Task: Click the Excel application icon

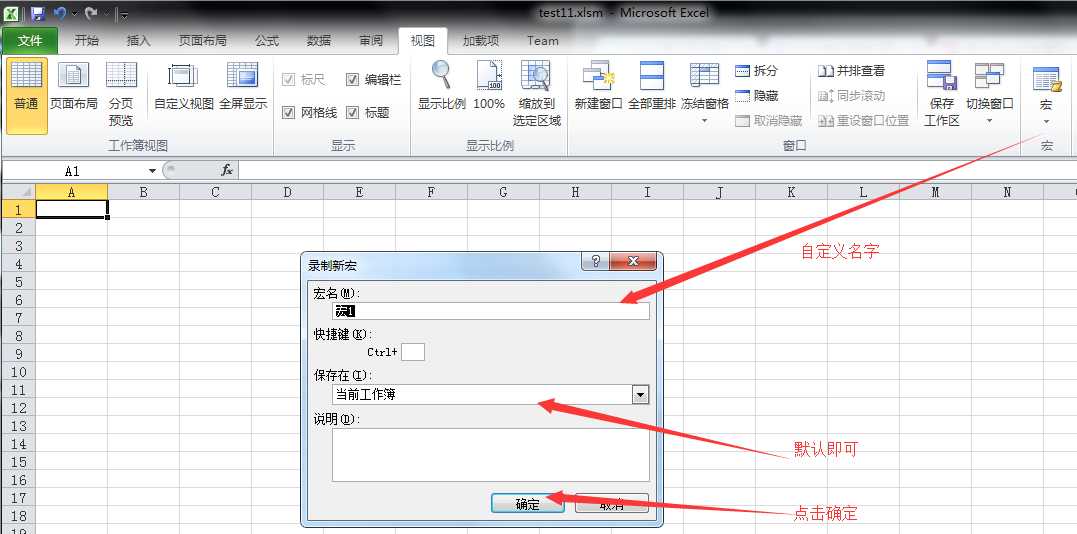Action: [11, 13]
